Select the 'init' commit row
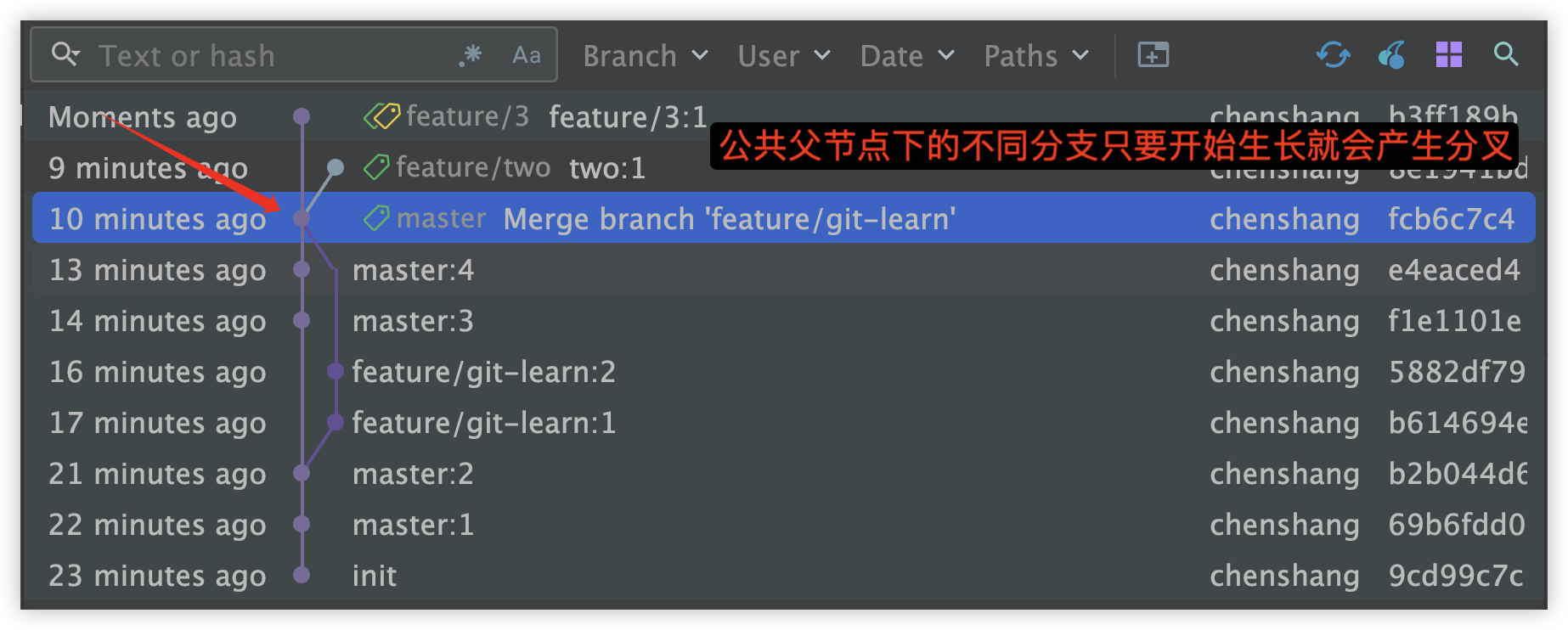The width and height of the screenshot is (1568, 630). click(375, 576)
